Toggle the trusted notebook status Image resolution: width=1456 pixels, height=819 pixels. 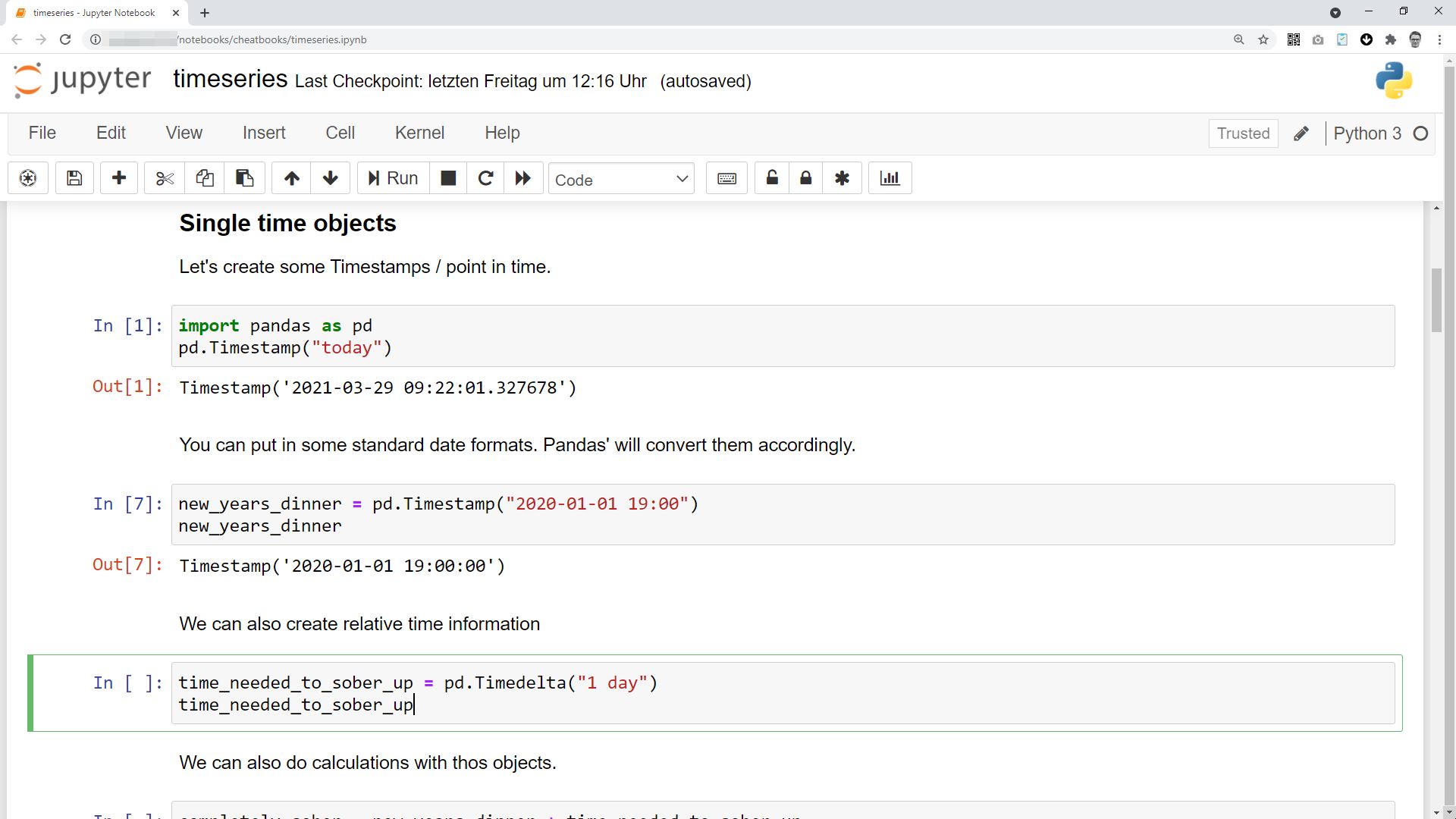1243,133
